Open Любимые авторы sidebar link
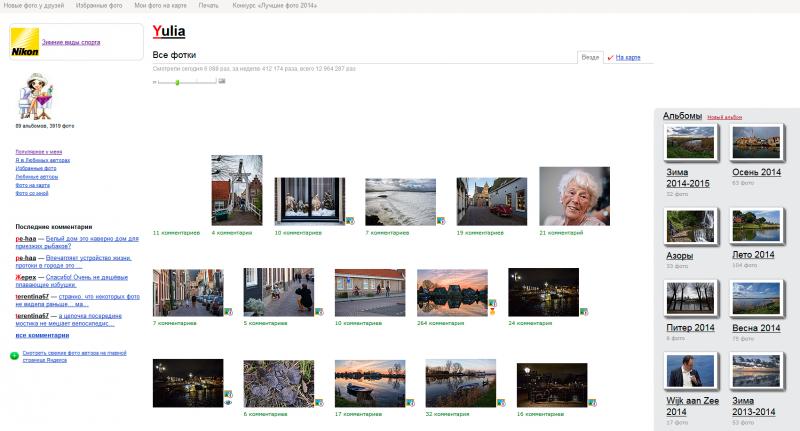The height and width of the screenshot is (431, 800). pyautogui.click(x=37, y=177)
